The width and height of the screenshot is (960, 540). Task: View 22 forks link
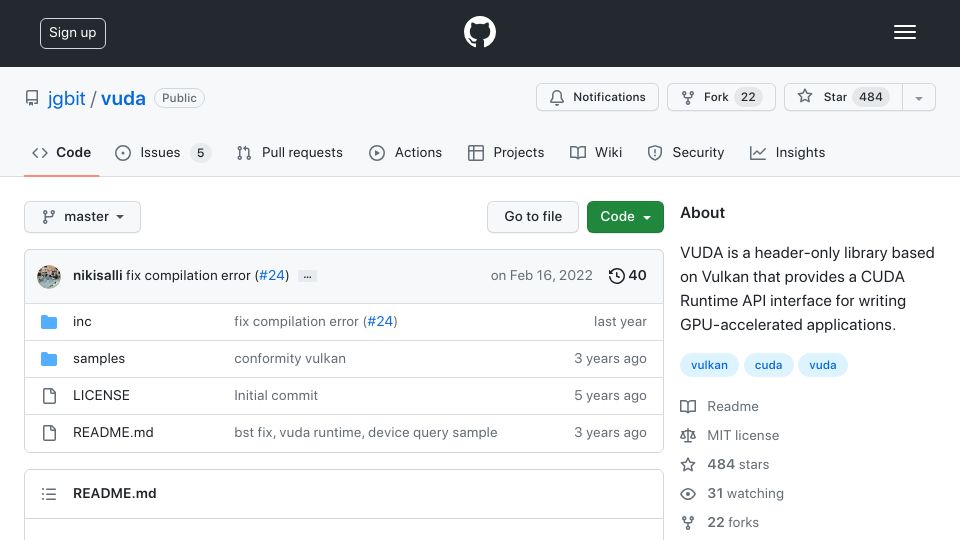point(720,522)
